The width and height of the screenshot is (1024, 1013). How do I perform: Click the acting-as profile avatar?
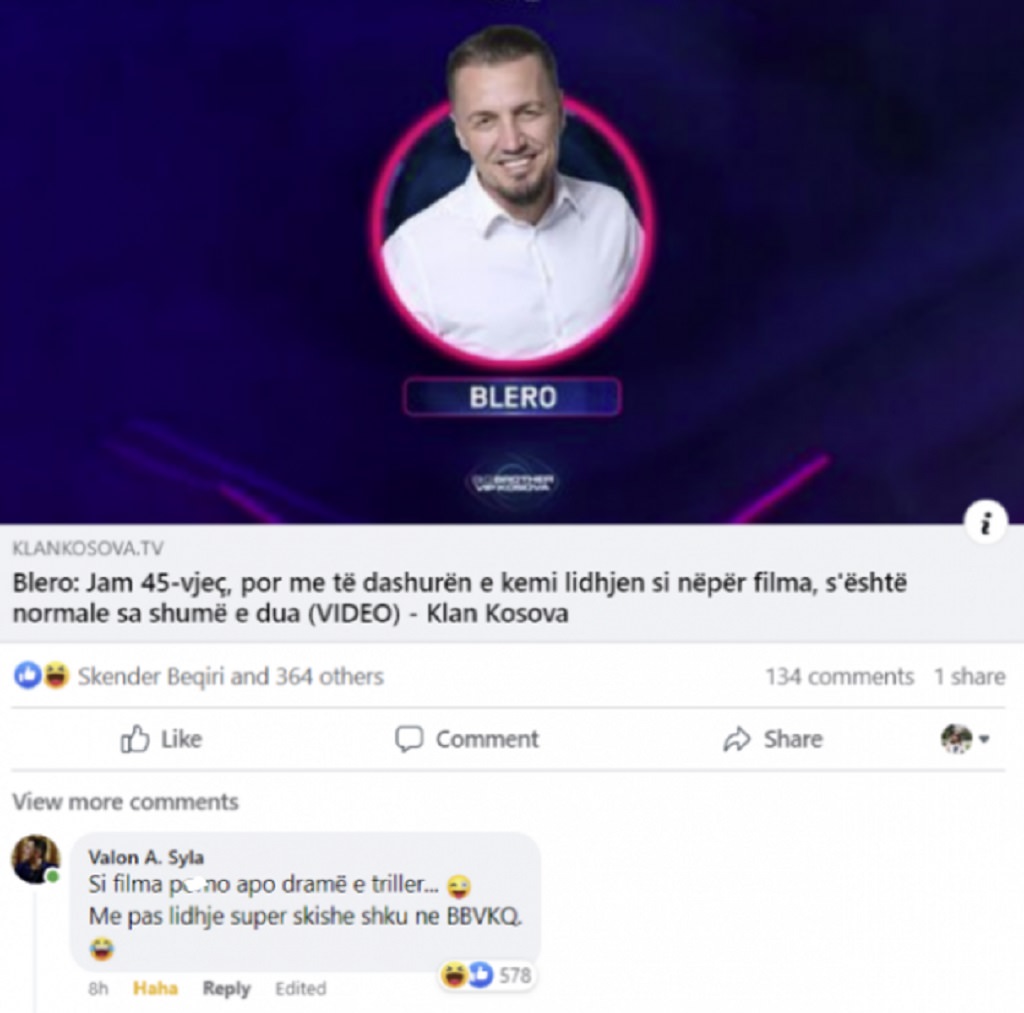956,739
